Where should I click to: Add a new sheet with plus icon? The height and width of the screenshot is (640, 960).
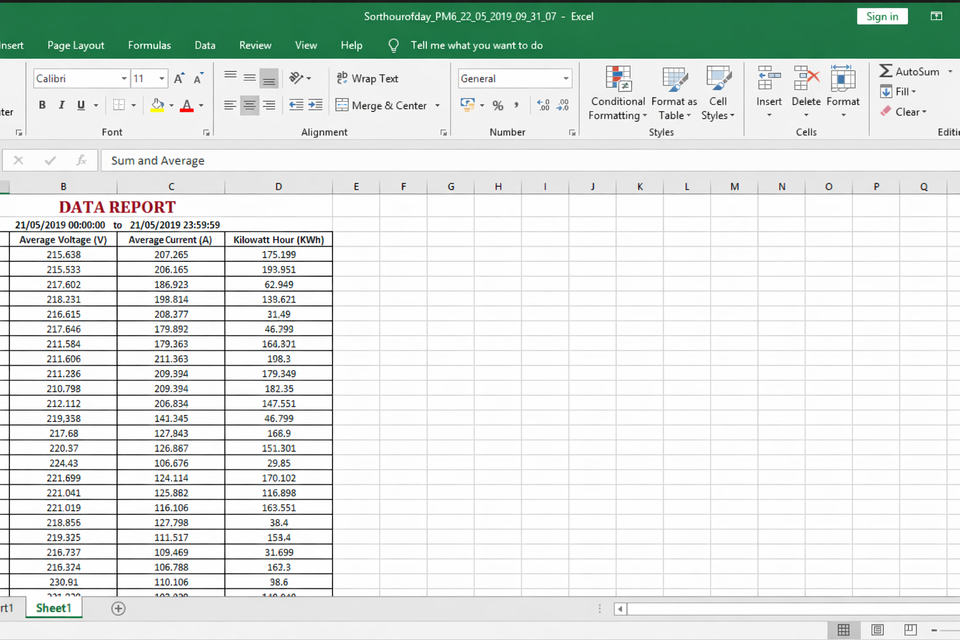pyautogui.click(x=119, y=608)
